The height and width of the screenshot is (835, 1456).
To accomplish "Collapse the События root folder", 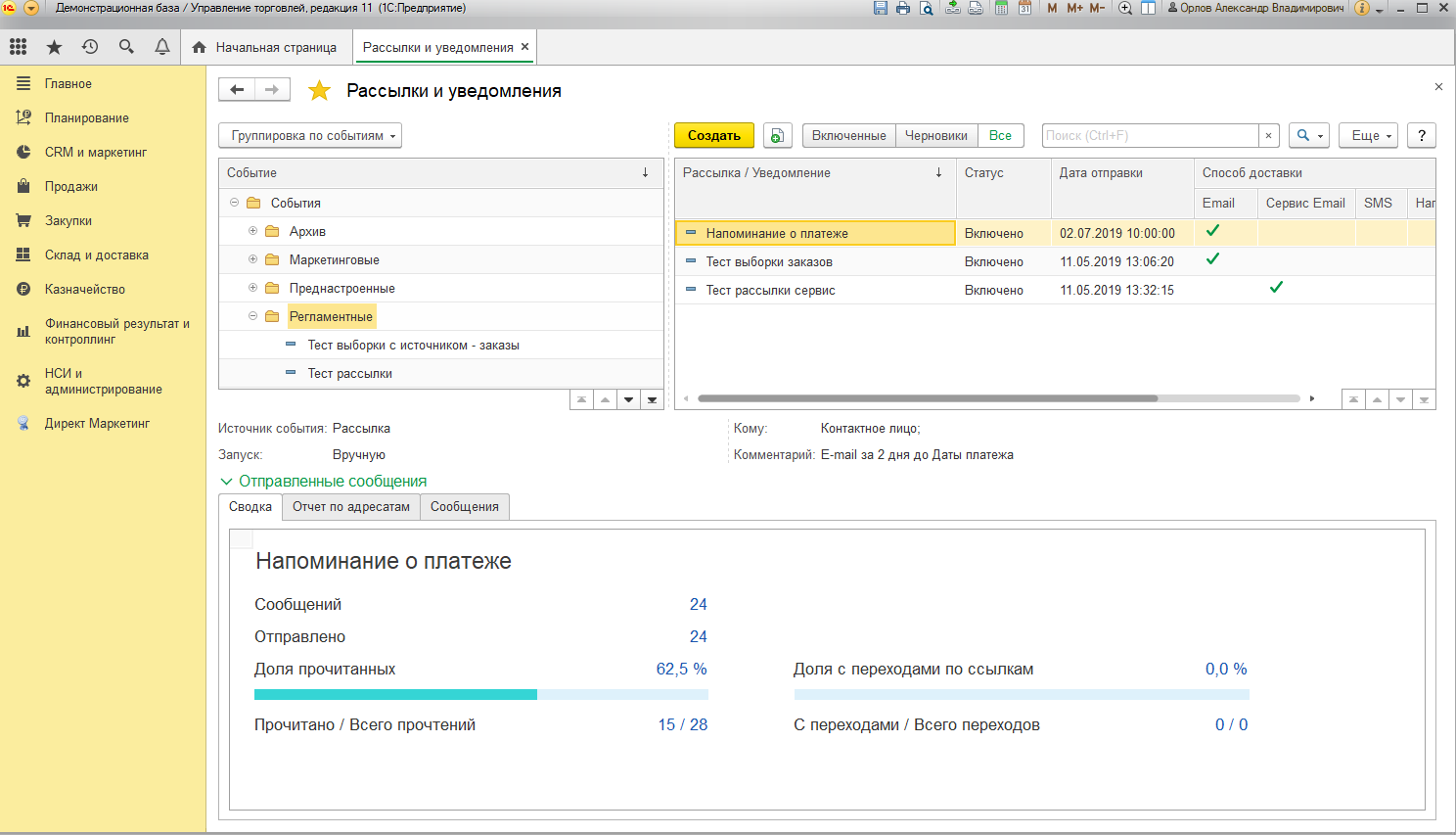I will (235, 203).
